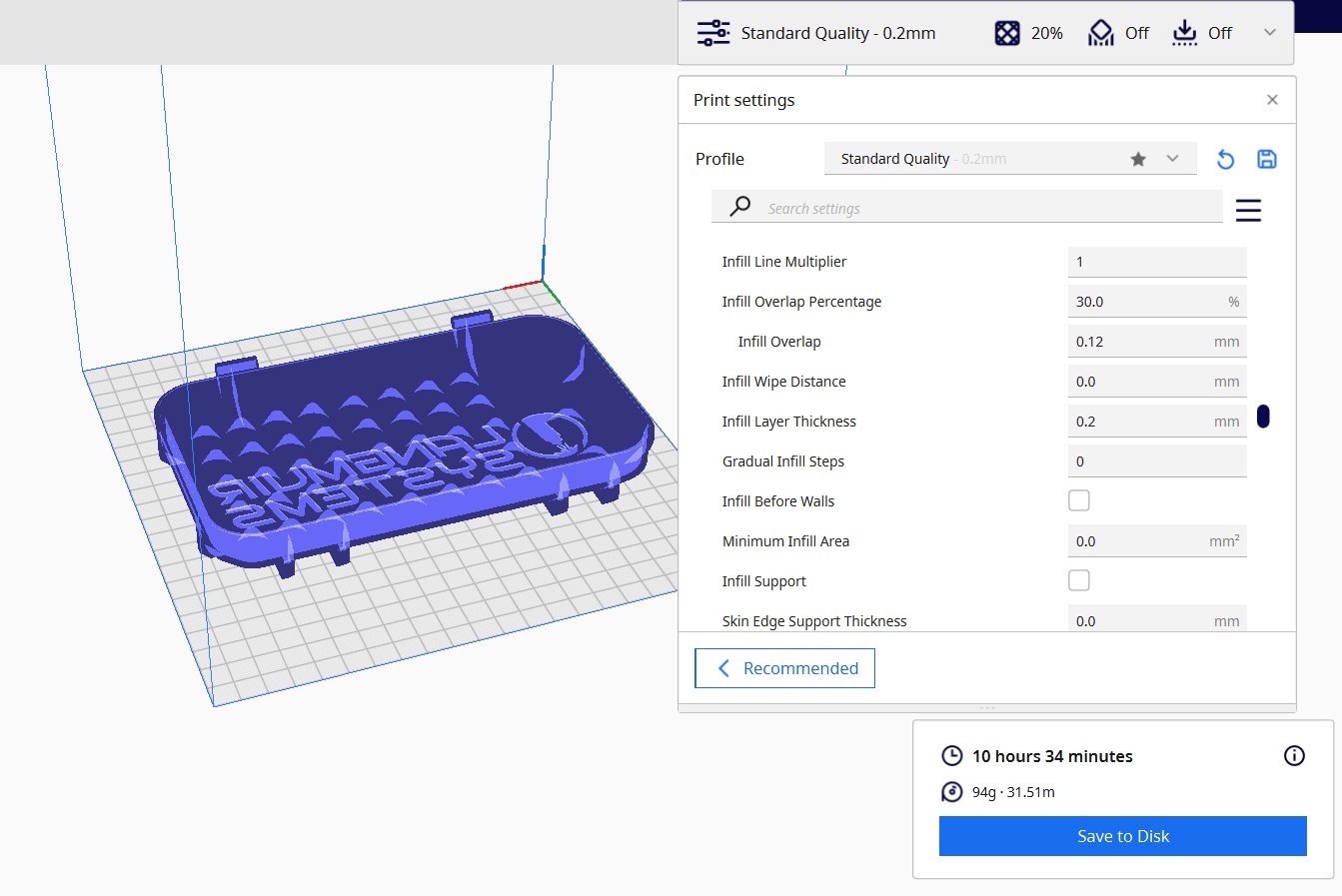1342x896 pixels.
Task: Click the Gradual Infill Steps label
Action: (x=783, y=461)
